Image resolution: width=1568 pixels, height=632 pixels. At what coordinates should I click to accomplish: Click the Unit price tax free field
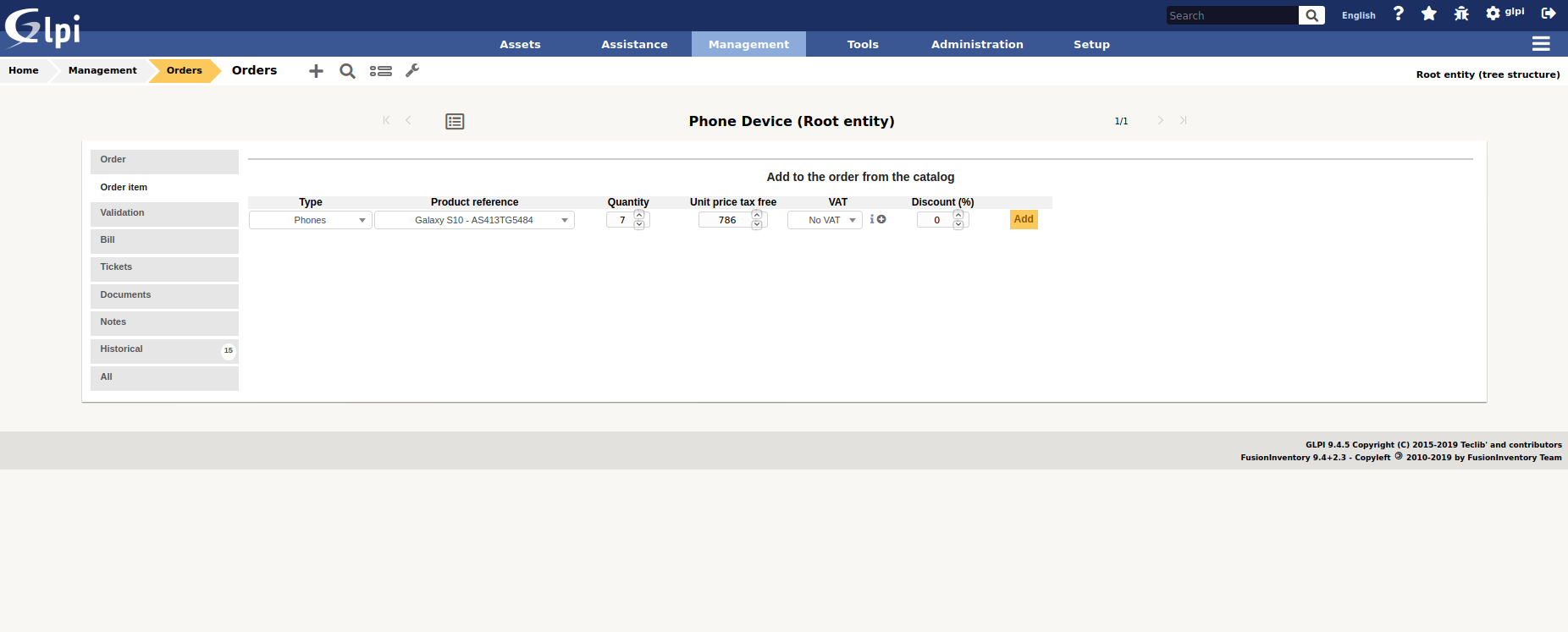click(x=726, y=220)
